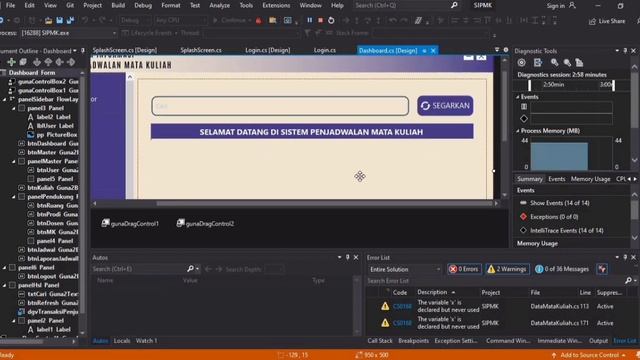
Task: Collapse the Events graph section
Action: point(518,97)
